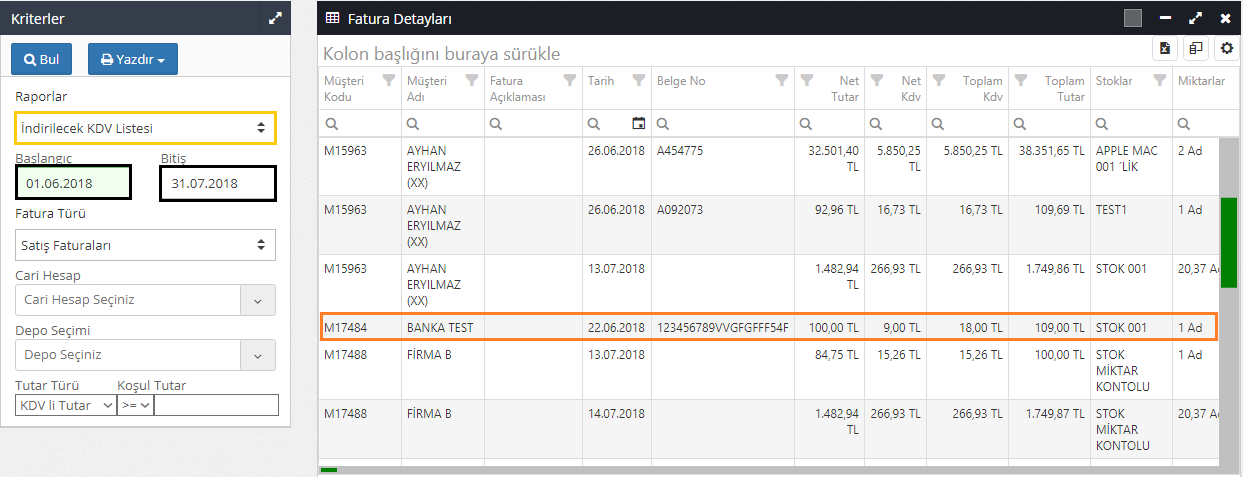Viewport: 1243px width, 477px height.
Task: Open the Fatura Türü dropdown
Action: tap(145, 244)
